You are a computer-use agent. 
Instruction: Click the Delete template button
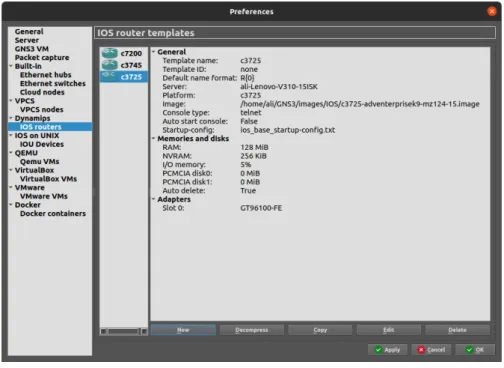click(457, 330)
